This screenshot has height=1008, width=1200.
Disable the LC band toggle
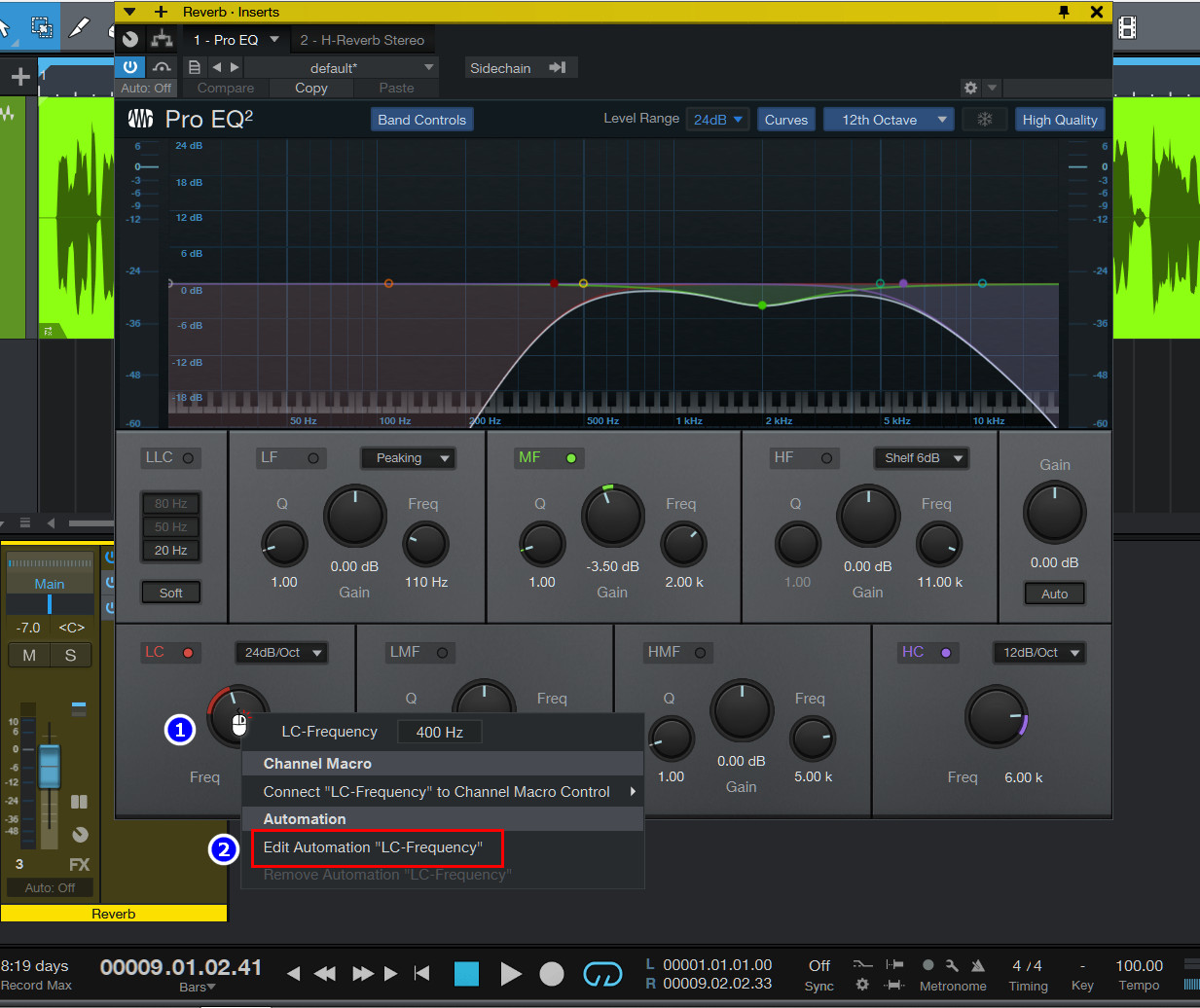[188, 652]
